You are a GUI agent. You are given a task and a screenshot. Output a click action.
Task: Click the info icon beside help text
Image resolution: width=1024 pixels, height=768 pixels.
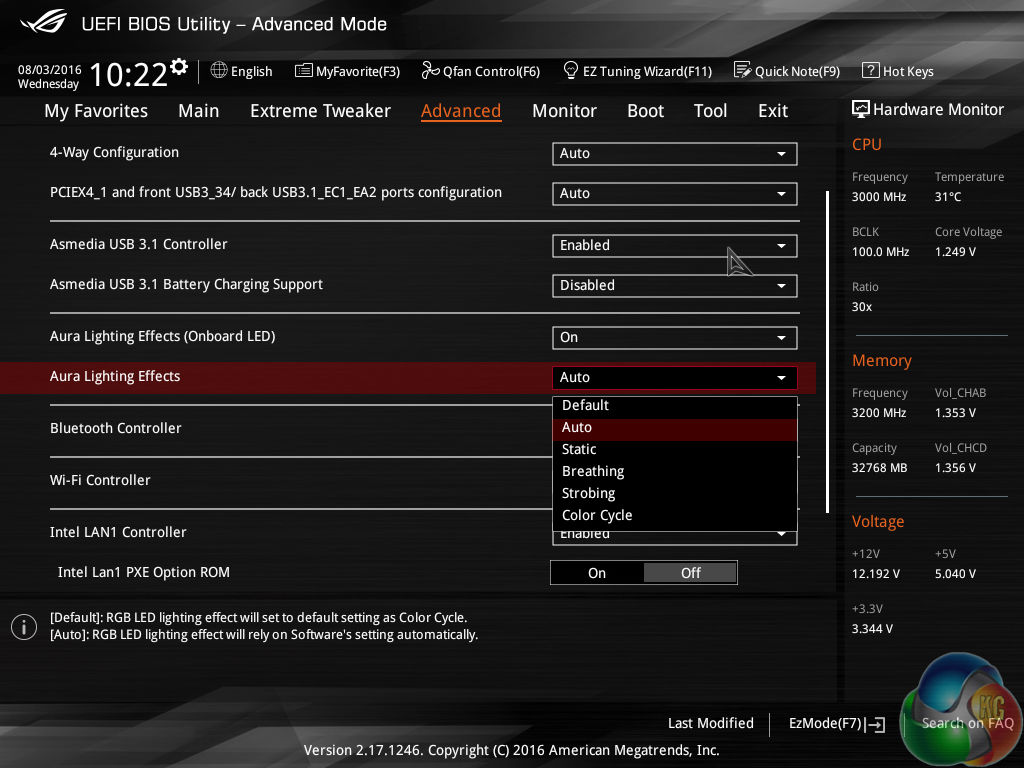(24, 627)
